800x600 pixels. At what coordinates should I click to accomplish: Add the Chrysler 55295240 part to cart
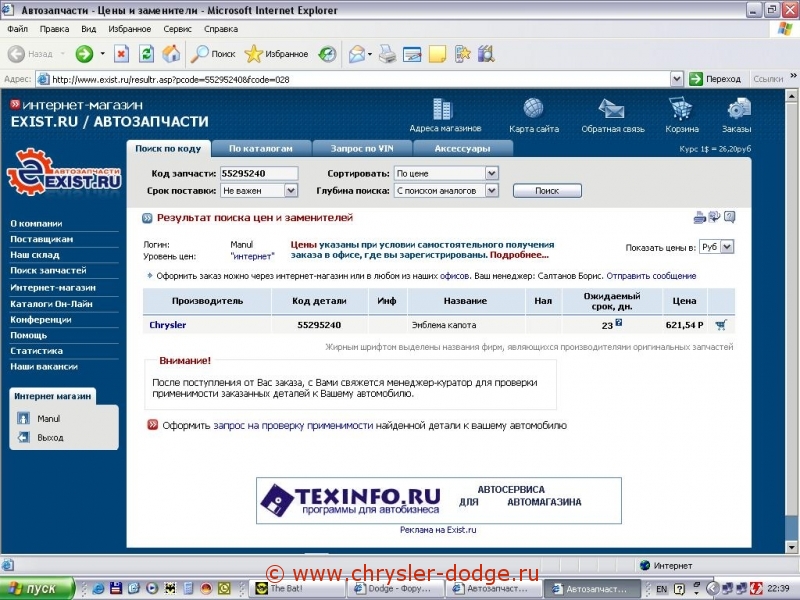pos(721,325)
